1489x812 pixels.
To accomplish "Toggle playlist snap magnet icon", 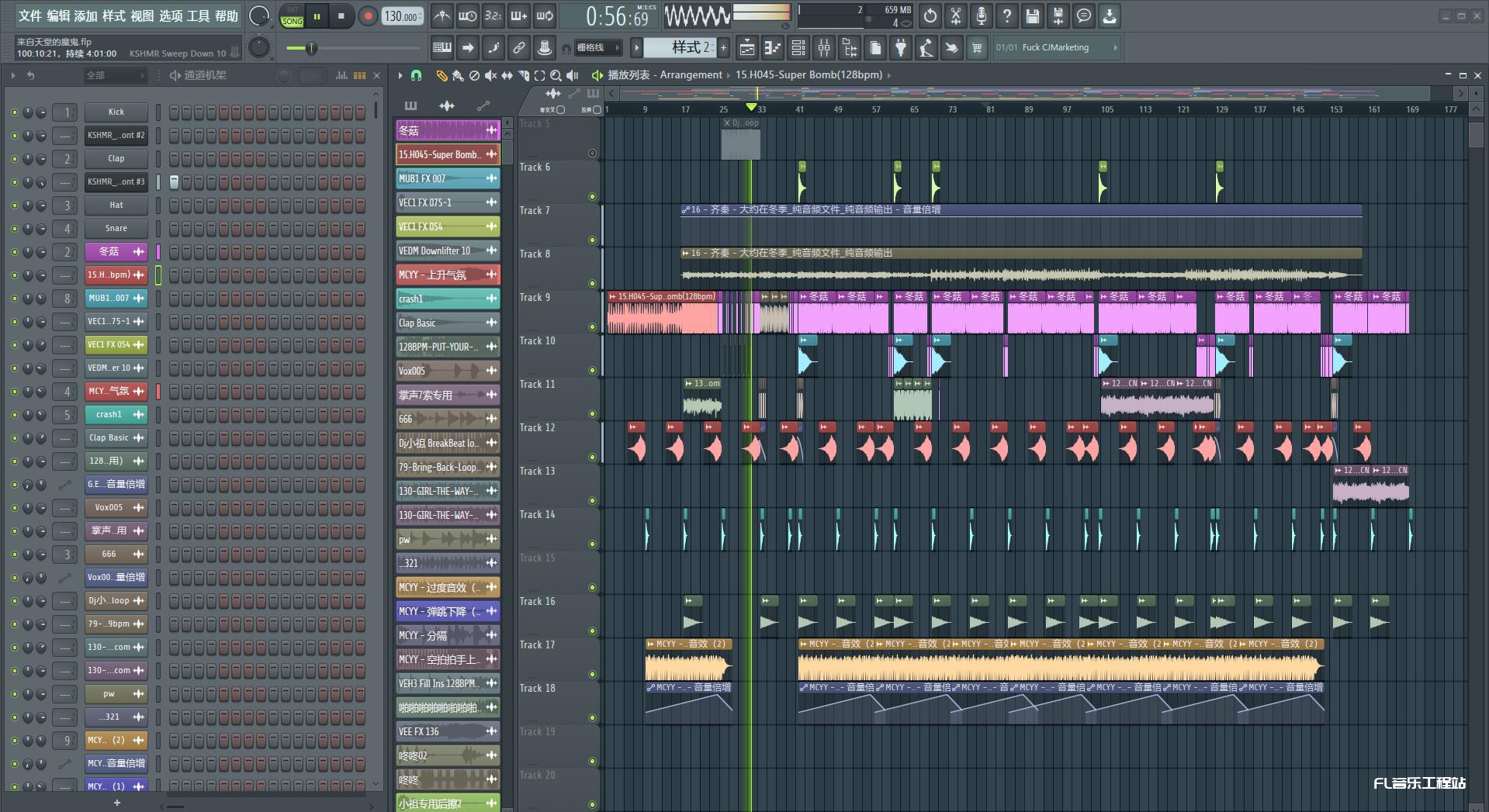I will click(416, 75).
